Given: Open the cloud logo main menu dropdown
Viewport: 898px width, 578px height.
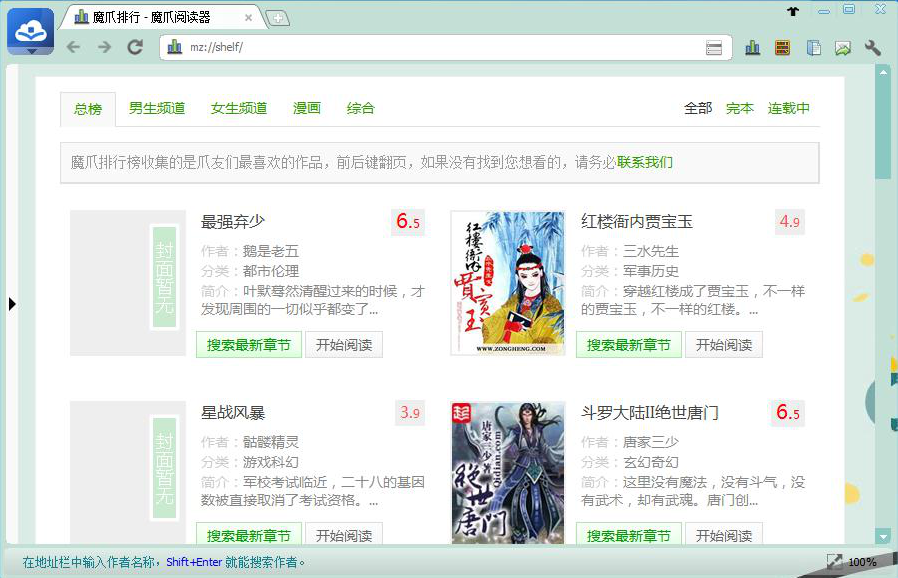Looking at the screenshot, I should click(x=31, y=33).
